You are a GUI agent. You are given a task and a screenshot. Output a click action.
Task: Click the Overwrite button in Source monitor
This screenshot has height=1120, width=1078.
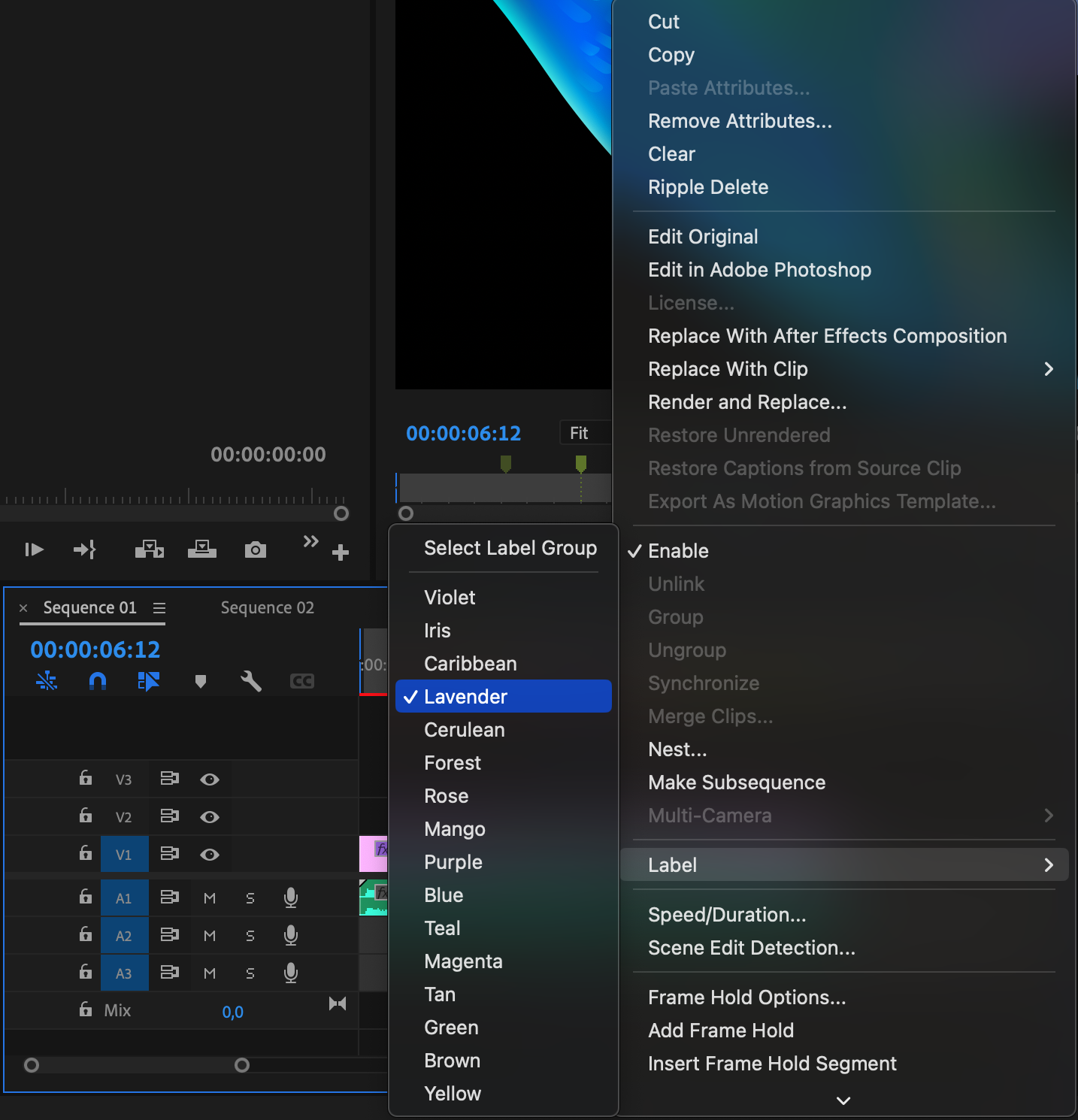click(x=201, y=550)
